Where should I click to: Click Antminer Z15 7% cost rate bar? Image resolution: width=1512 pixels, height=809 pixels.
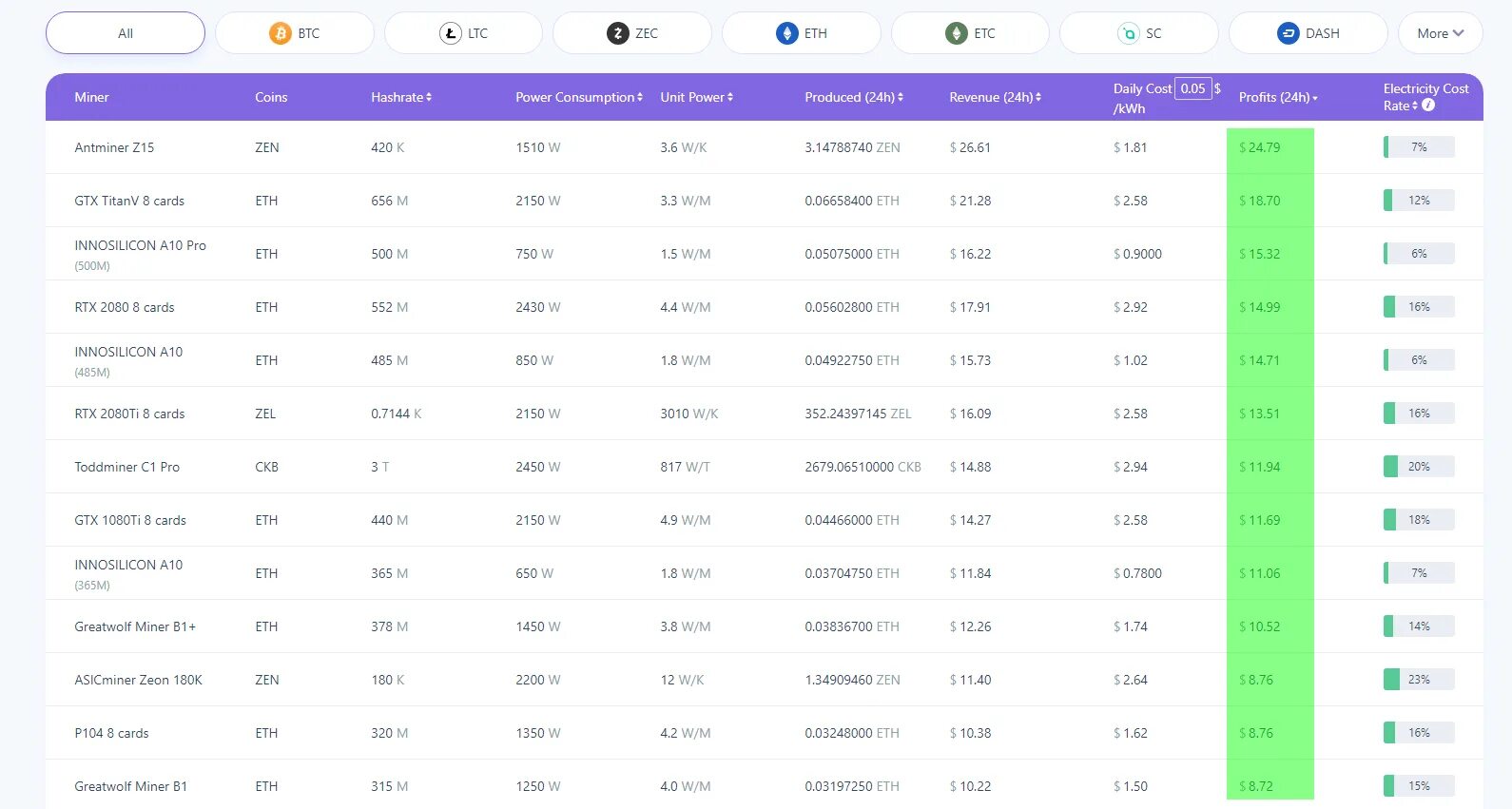1419,147
